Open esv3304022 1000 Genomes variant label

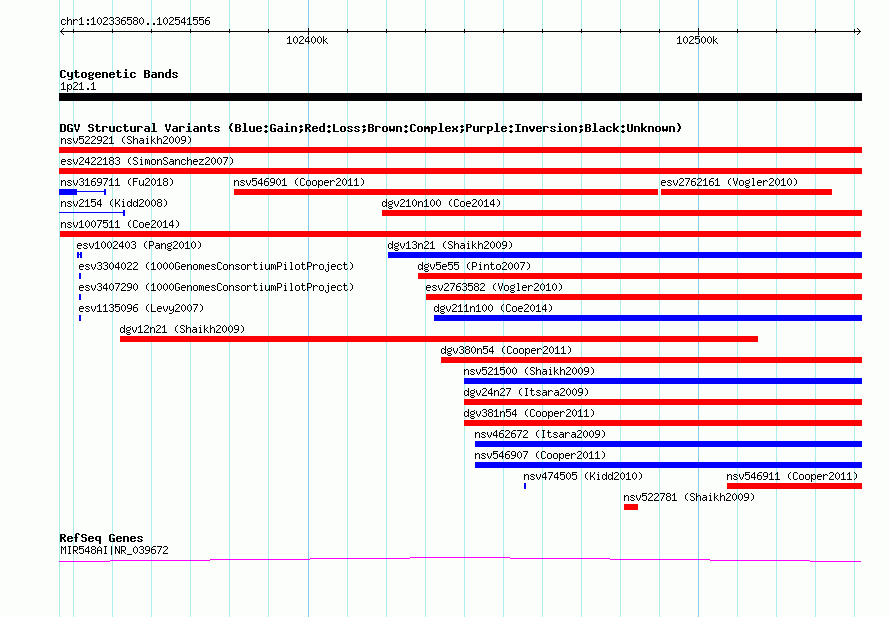[216, 266]
